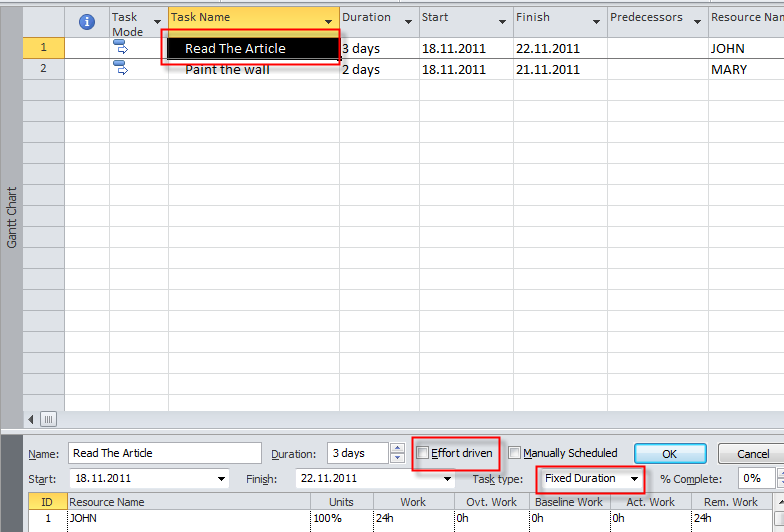Click the Predecessors column header
Image resolution: width=784 pixels, height=532 pixels.
tap(646, 18)
